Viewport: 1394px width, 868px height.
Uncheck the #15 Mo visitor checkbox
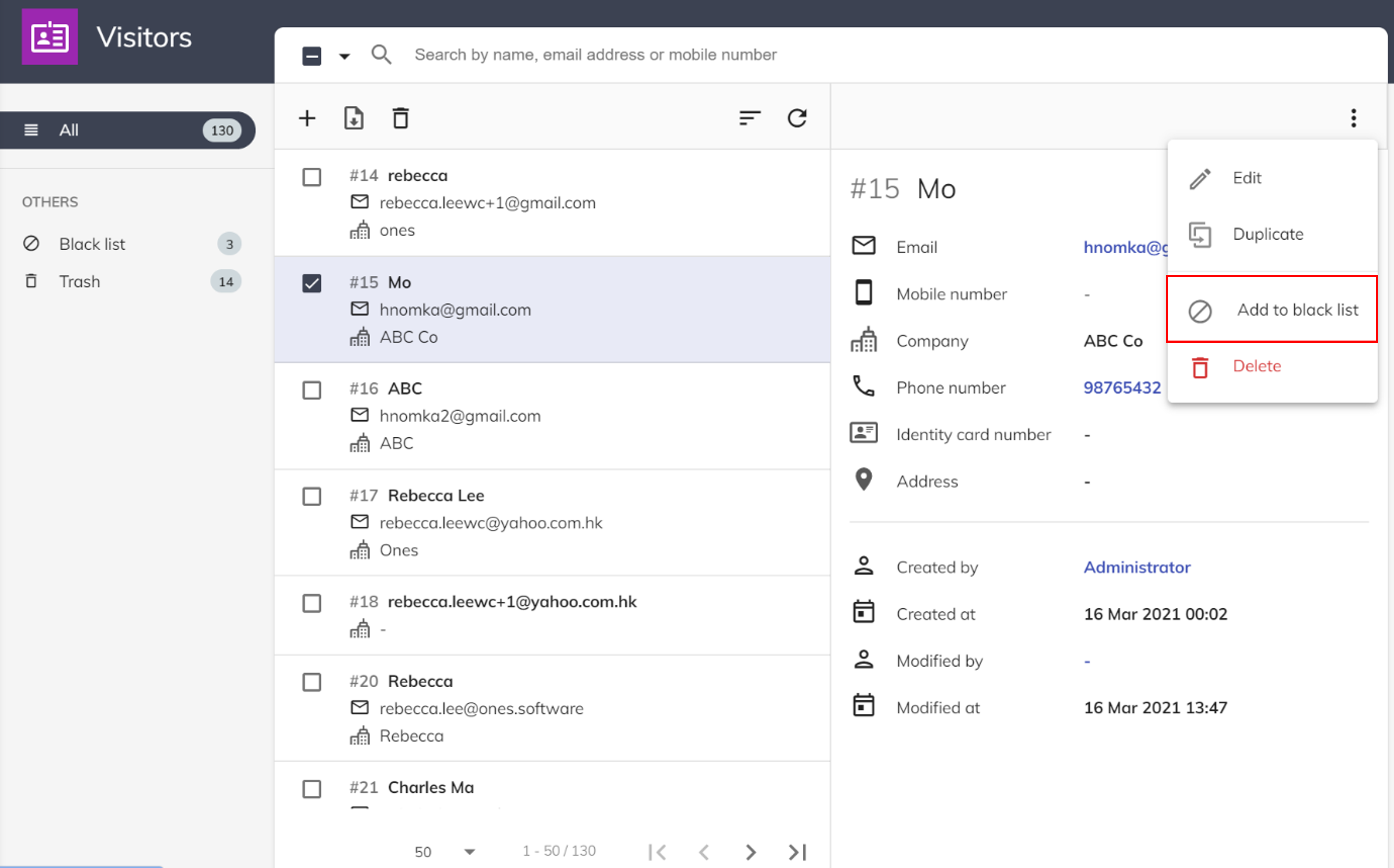[x=312, y=283]
